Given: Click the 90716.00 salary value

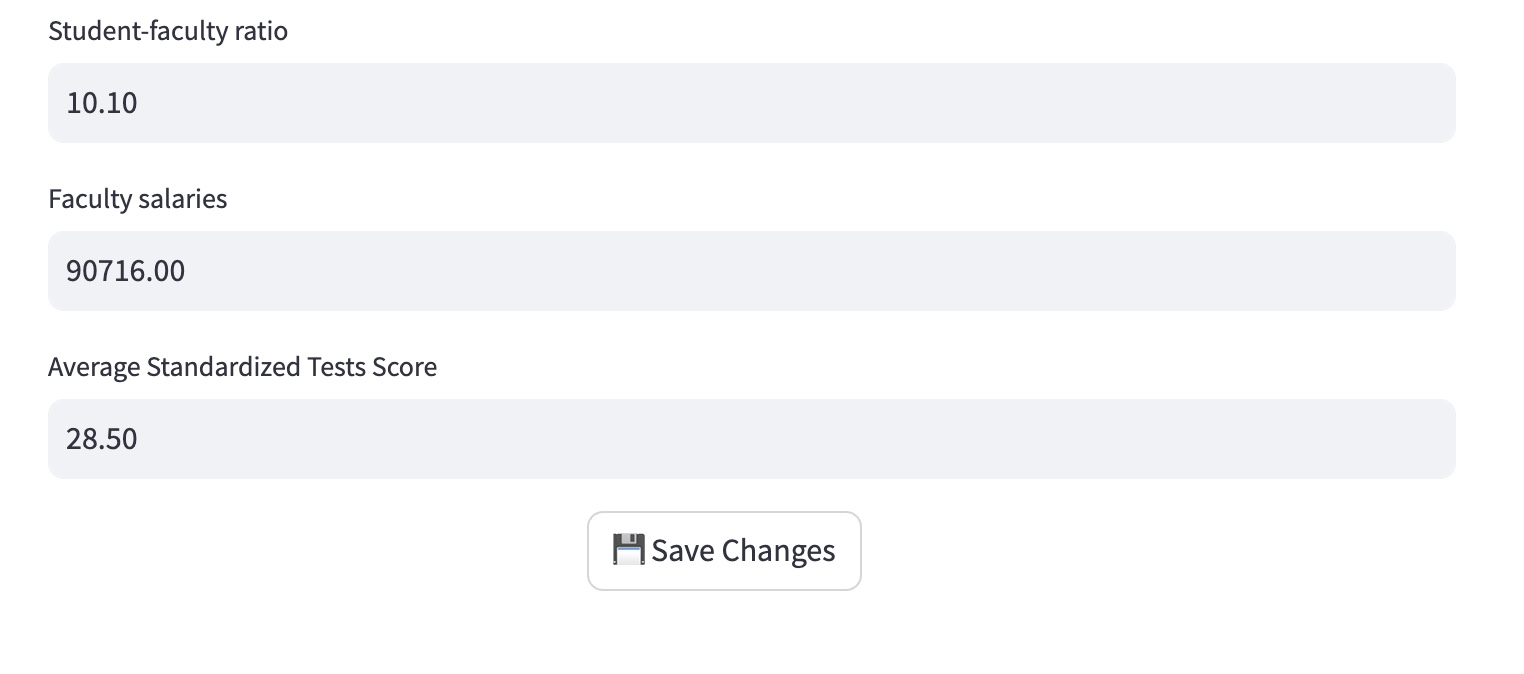Looking at the screenshot, I should (126, 271).
